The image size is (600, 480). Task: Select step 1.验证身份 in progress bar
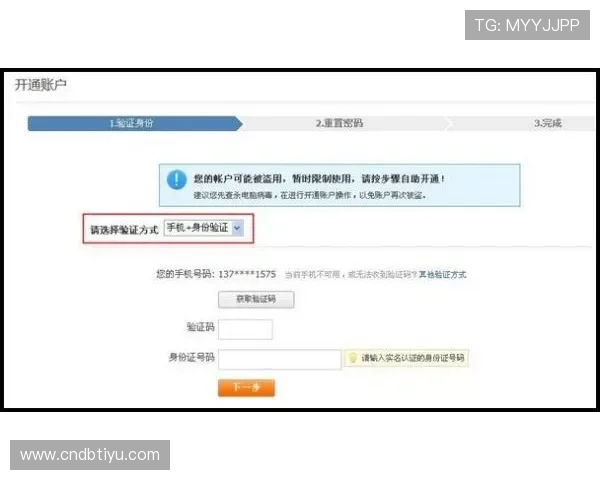[135, 123]
